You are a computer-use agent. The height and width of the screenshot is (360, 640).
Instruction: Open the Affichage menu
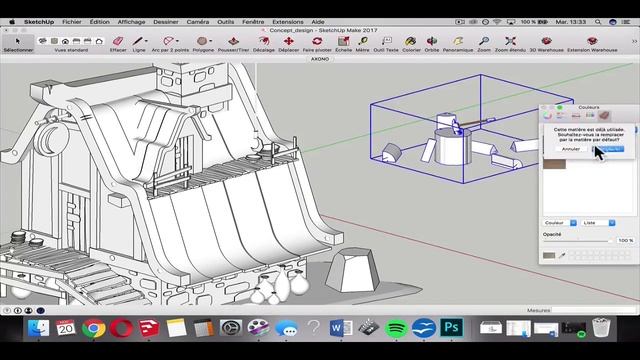coord(131,22)
